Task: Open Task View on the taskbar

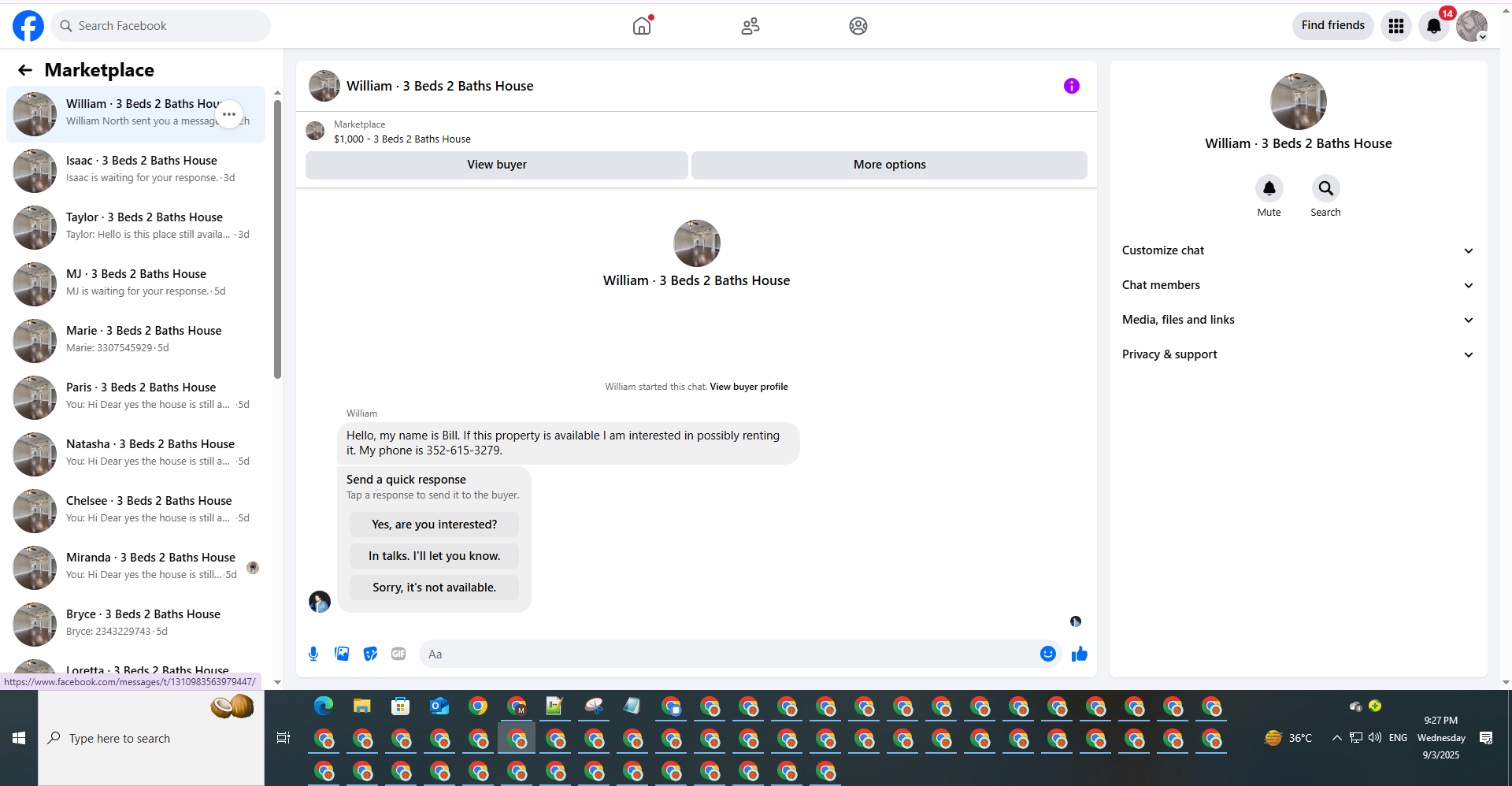Action: click(x=283, y=738)
